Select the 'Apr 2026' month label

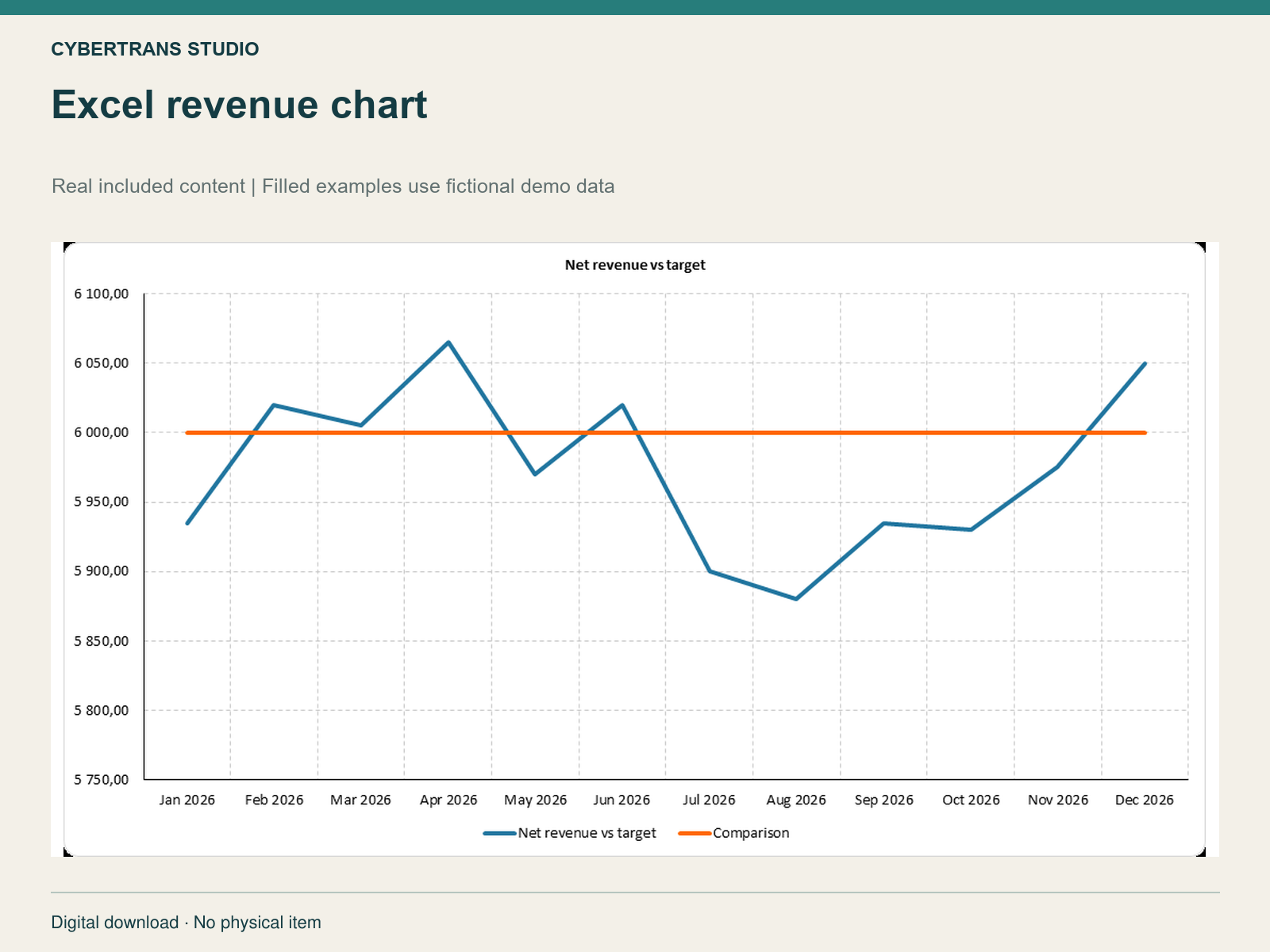click(x=448, y=800)
